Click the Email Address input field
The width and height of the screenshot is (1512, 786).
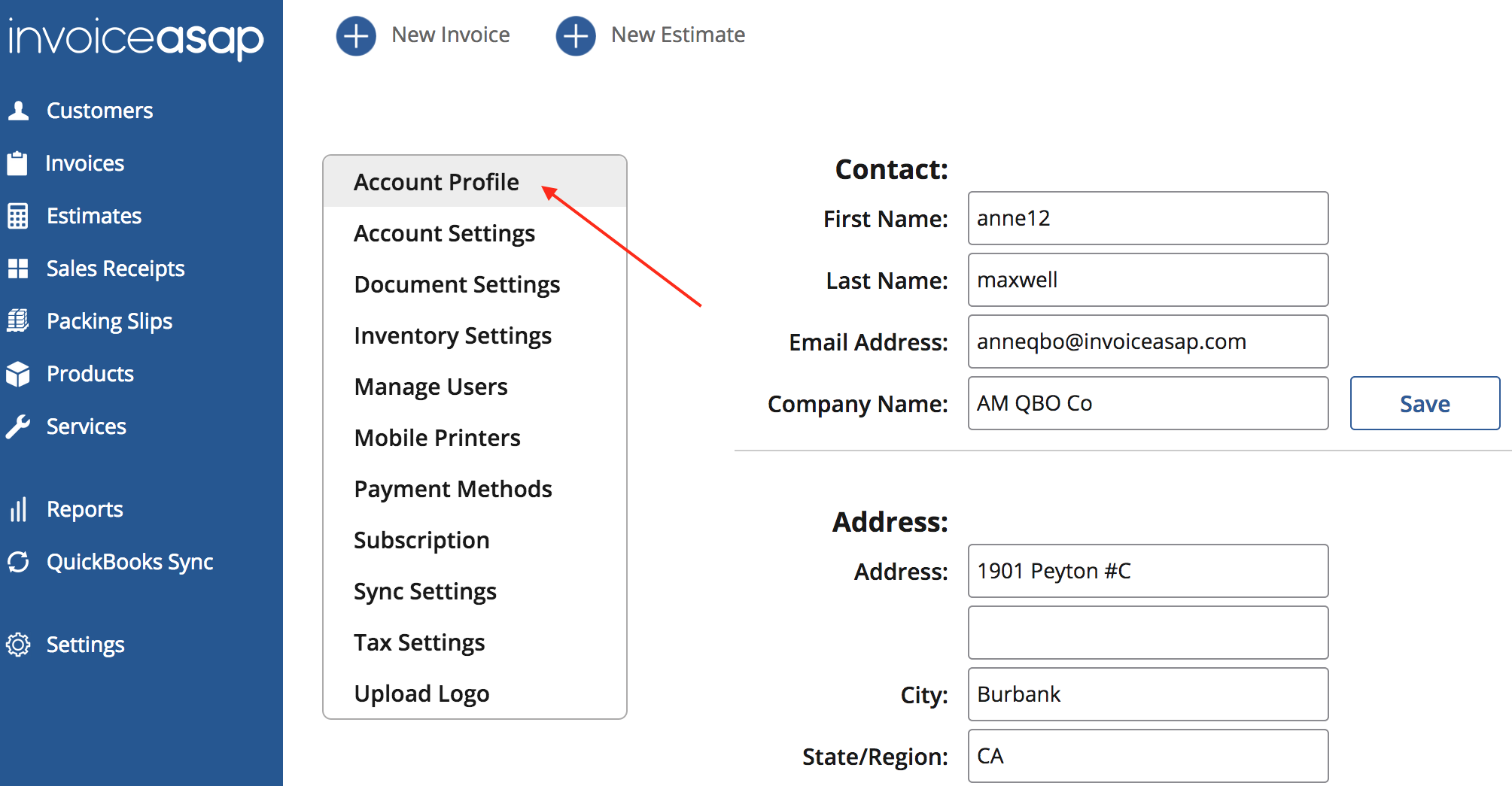click(1147, 341)
